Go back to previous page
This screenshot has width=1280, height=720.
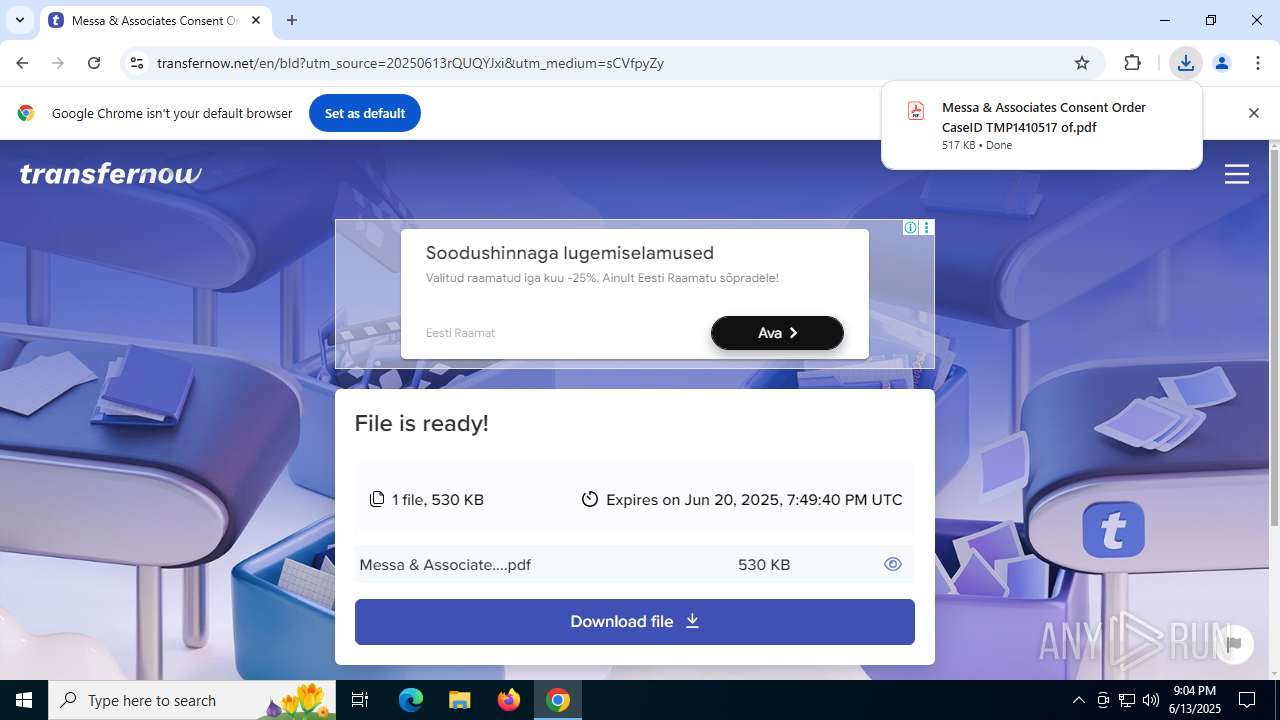tap(22, 63)
